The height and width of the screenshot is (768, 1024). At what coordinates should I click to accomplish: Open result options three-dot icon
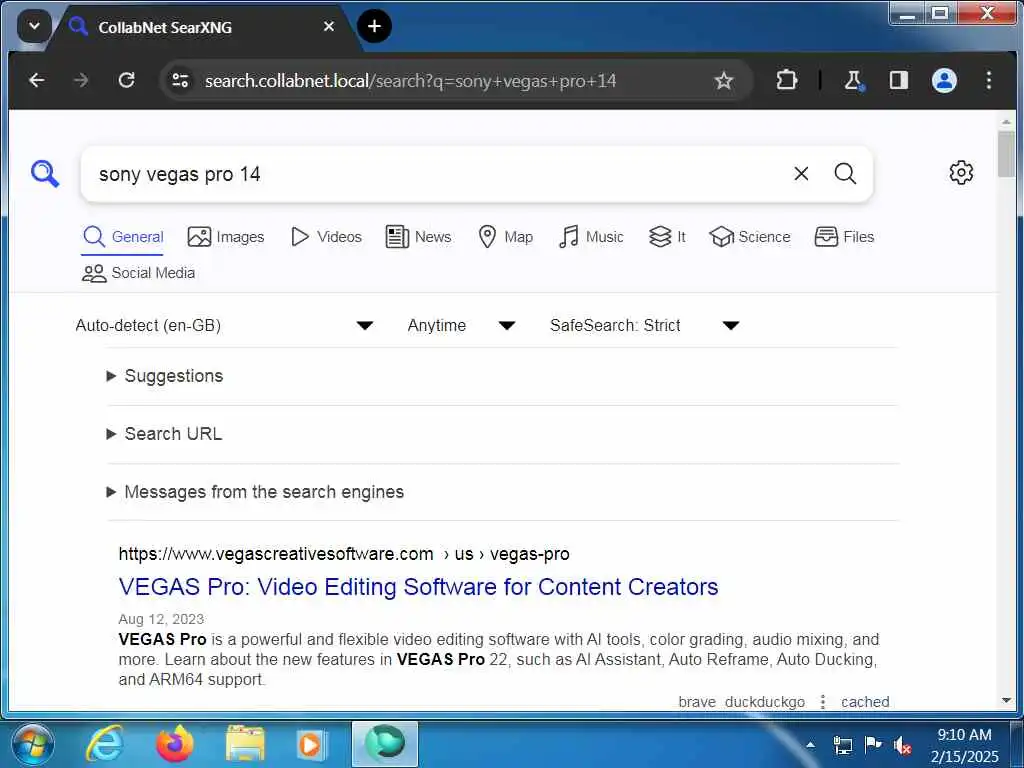(x=823, y=702)
